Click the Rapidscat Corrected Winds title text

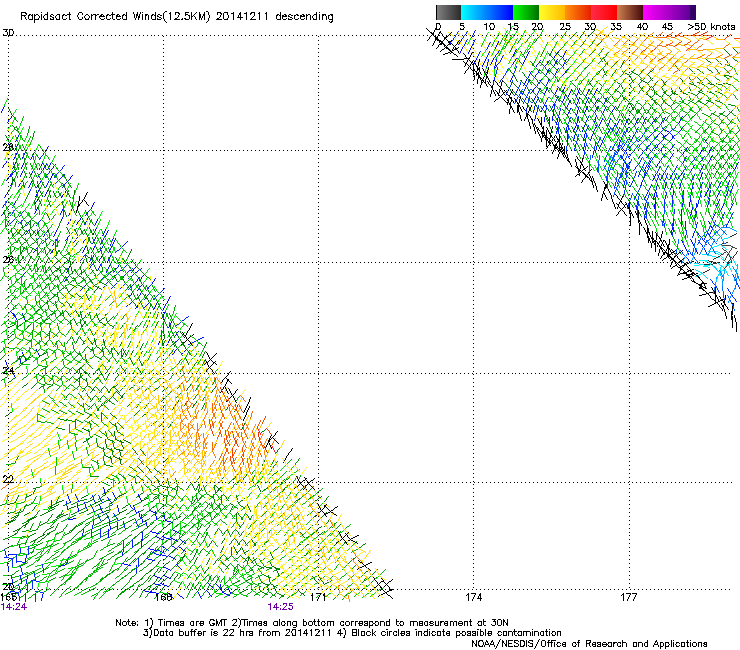pos(177,16)
